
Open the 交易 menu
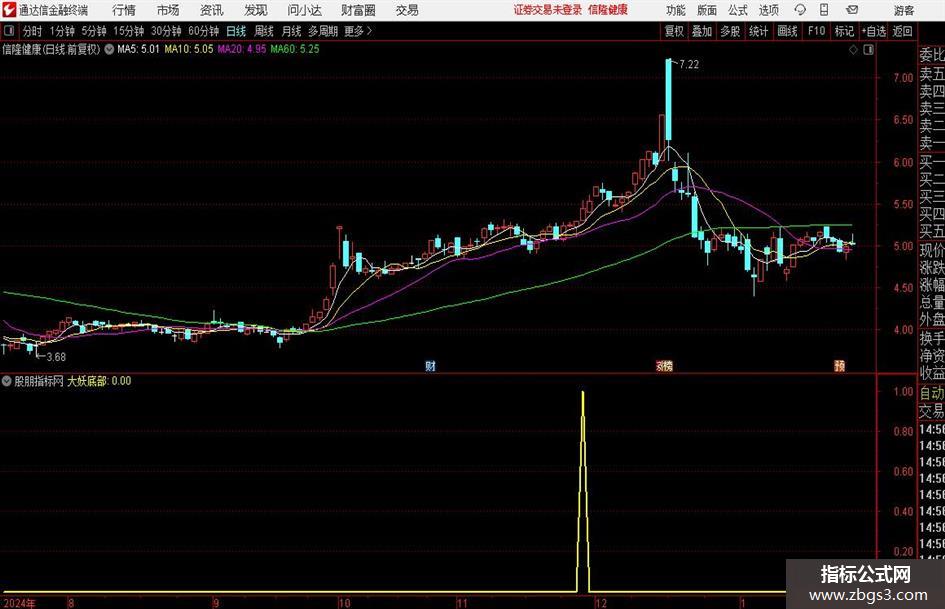pyautogui.click(x=407, y=10)
